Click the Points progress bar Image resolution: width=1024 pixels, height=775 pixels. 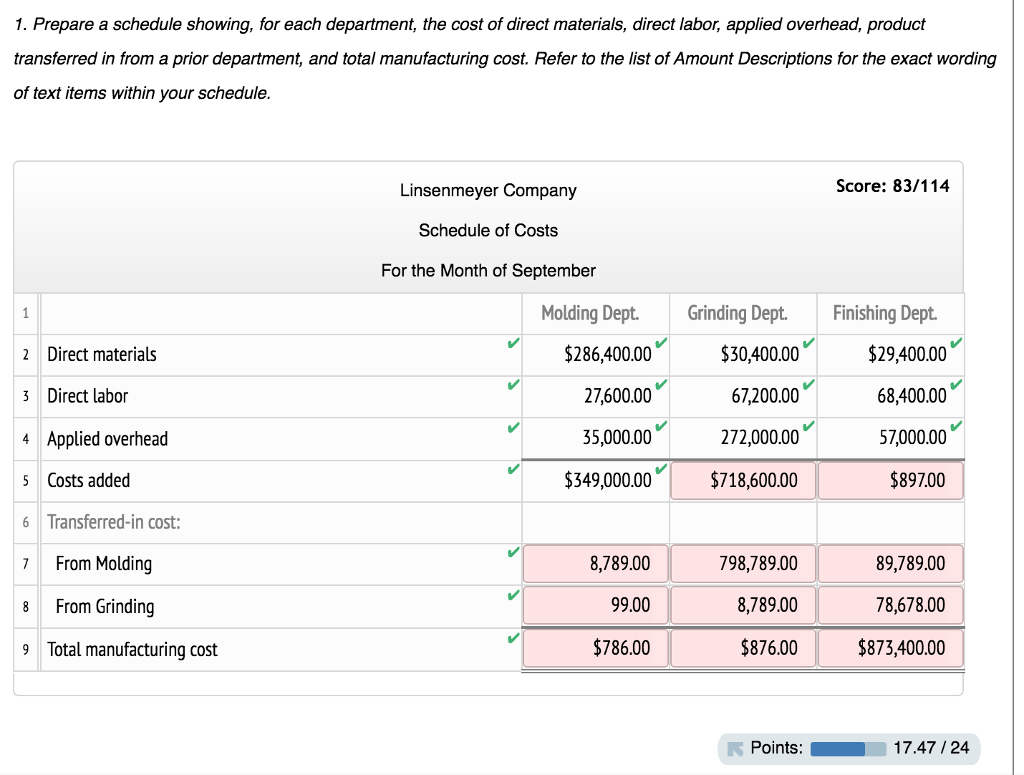point(848,748)
